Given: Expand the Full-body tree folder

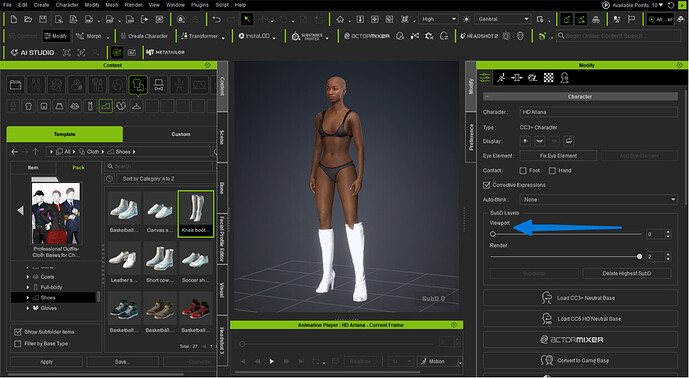Looking at the screenshot, I should click(28, 287).
